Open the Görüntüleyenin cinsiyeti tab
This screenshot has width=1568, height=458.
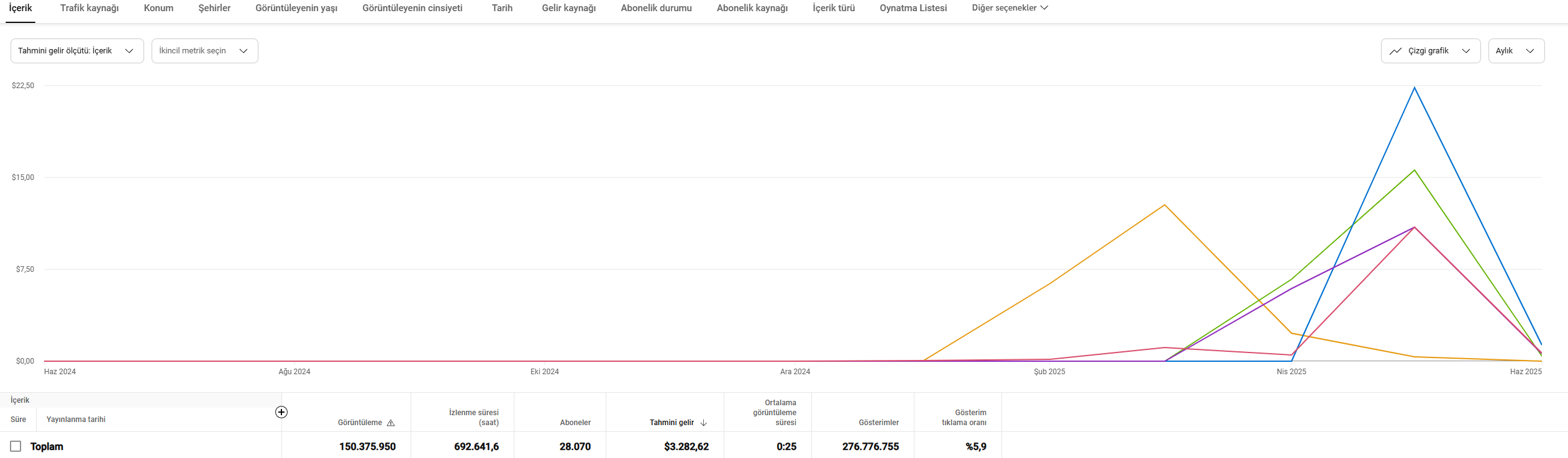[413, 8]
